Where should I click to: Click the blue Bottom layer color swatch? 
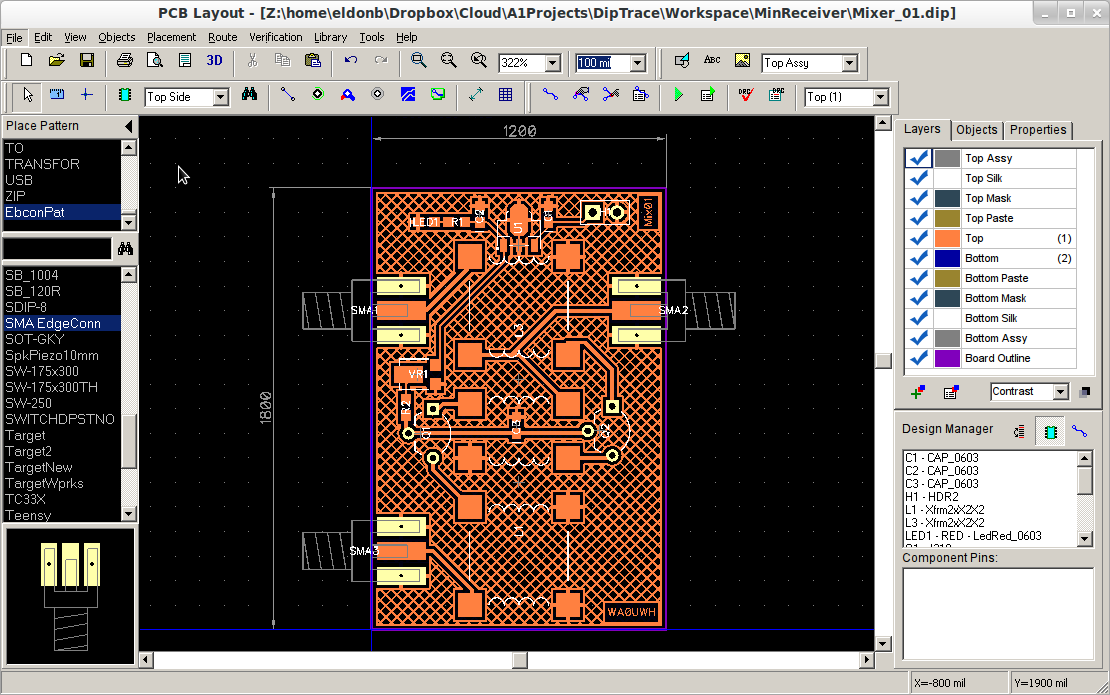coord(947,258)
